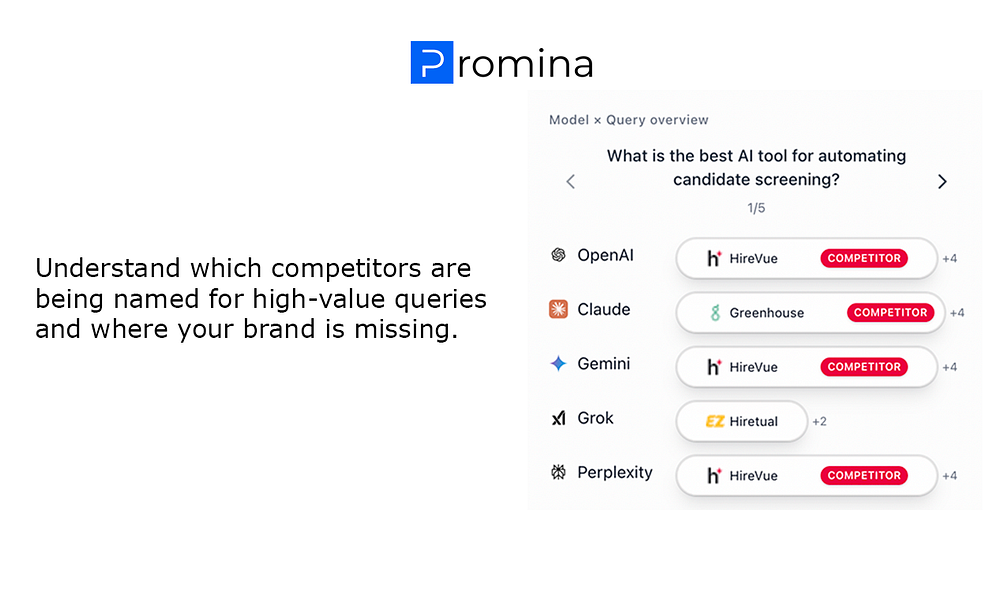Click the right chevron for the next query
The width and height of the screenshot is (1003, 600).
coord(941,181)
